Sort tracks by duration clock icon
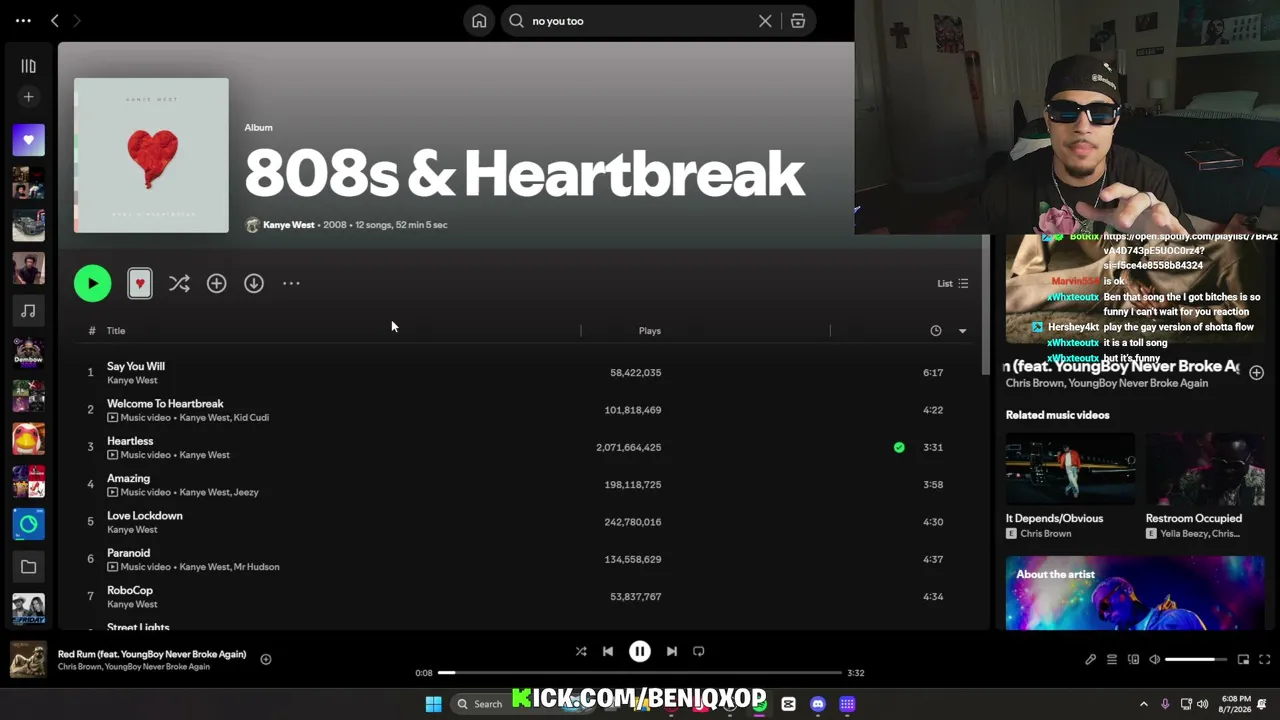 [936, 331]
